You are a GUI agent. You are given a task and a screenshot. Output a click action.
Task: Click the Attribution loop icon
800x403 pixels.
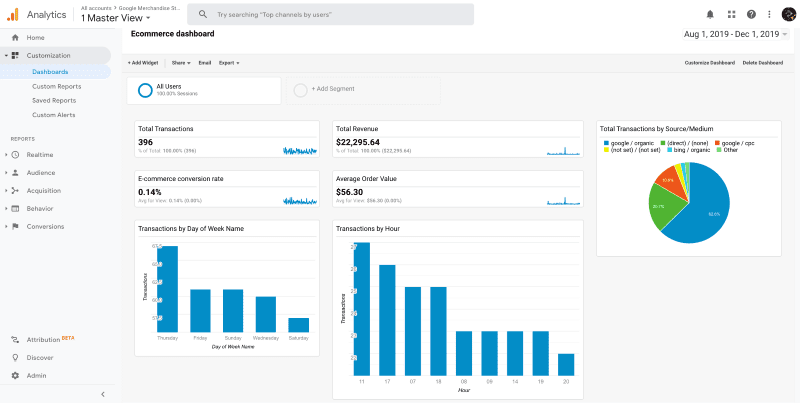coord(15,340)
